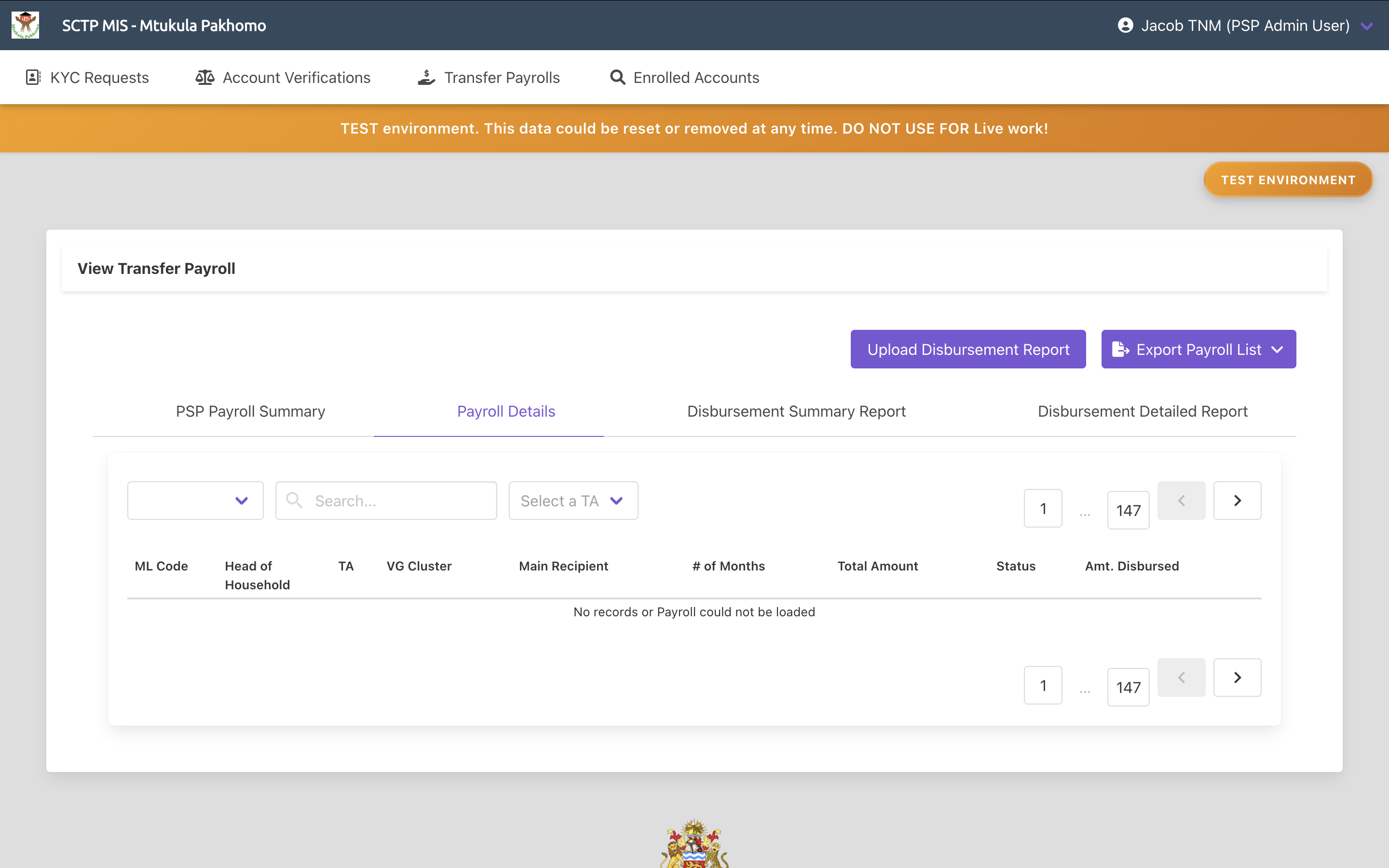Viewport: 1389px width, 868px height.
Task: Click the orange TEST ENVIRONMENT badge
Action: [1288, 180]
